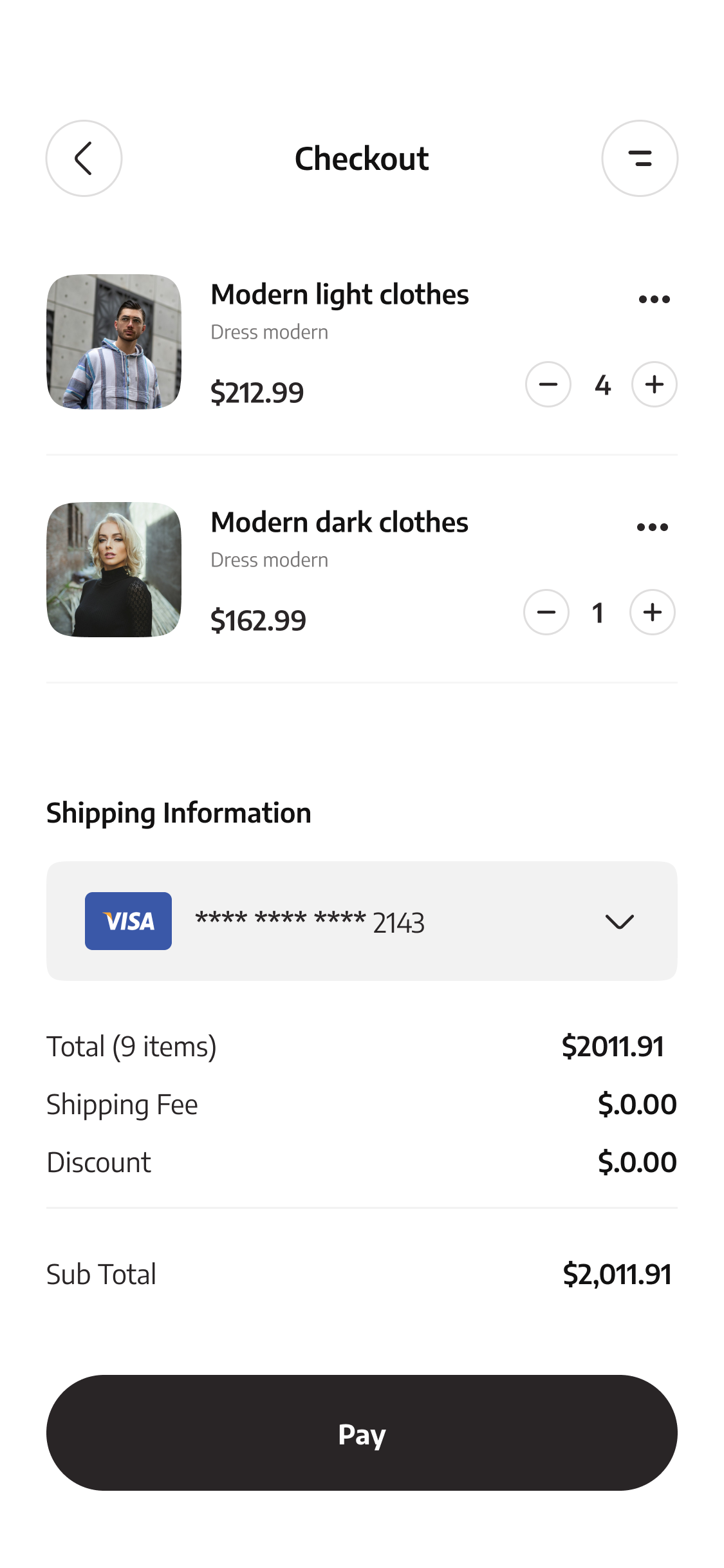The width and height of the screenshot is (724, 1568).
Task: Tap the $162.99 price
Action: click(258, 621)
